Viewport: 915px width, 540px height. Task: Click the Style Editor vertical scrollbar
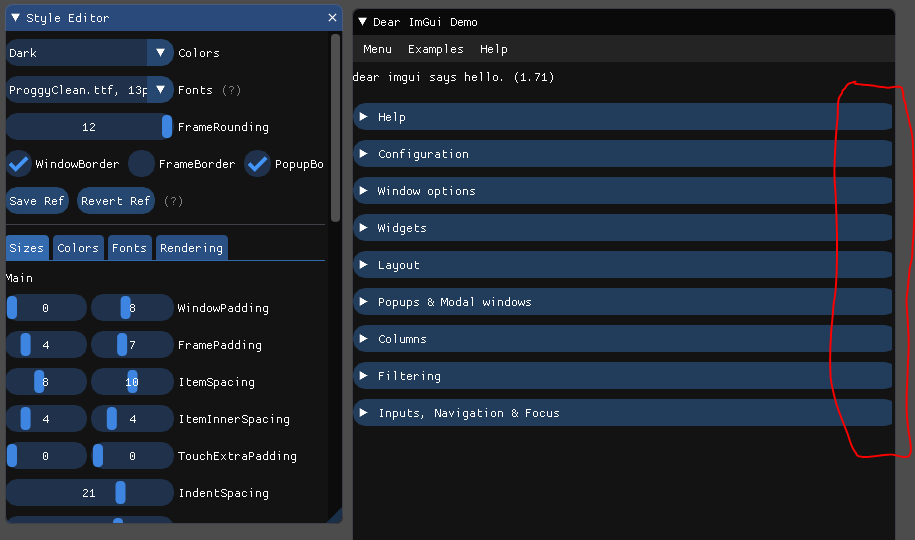[335, 128]
